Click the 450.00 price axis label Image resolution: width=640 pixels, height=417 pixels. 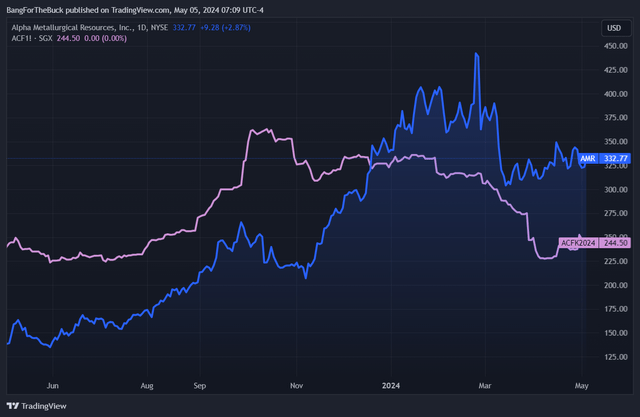coord(616,46)
